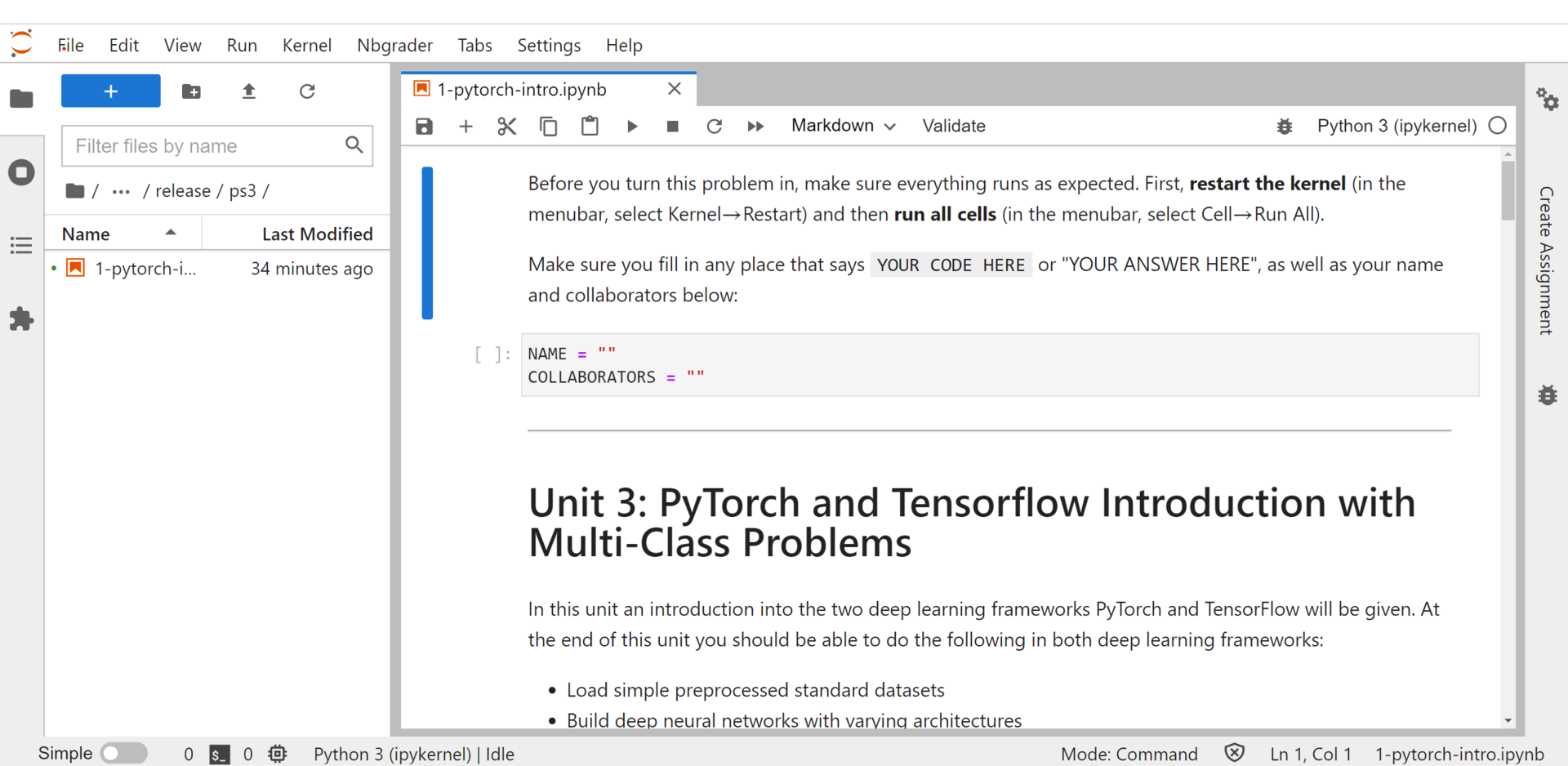
Task: Open the Markdown cell type dropdown
Action: click(844, 126)
